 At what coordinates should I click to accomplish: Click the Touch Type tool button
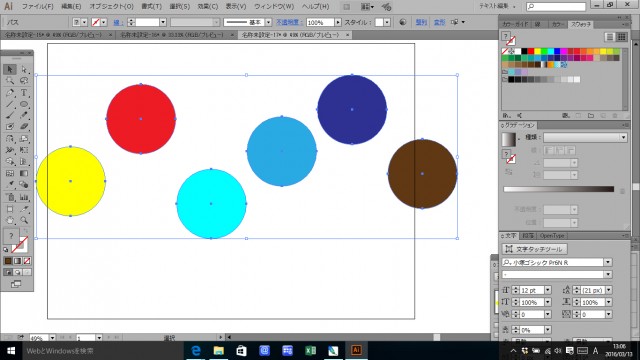pyautogui.click(x=534, y=249)
